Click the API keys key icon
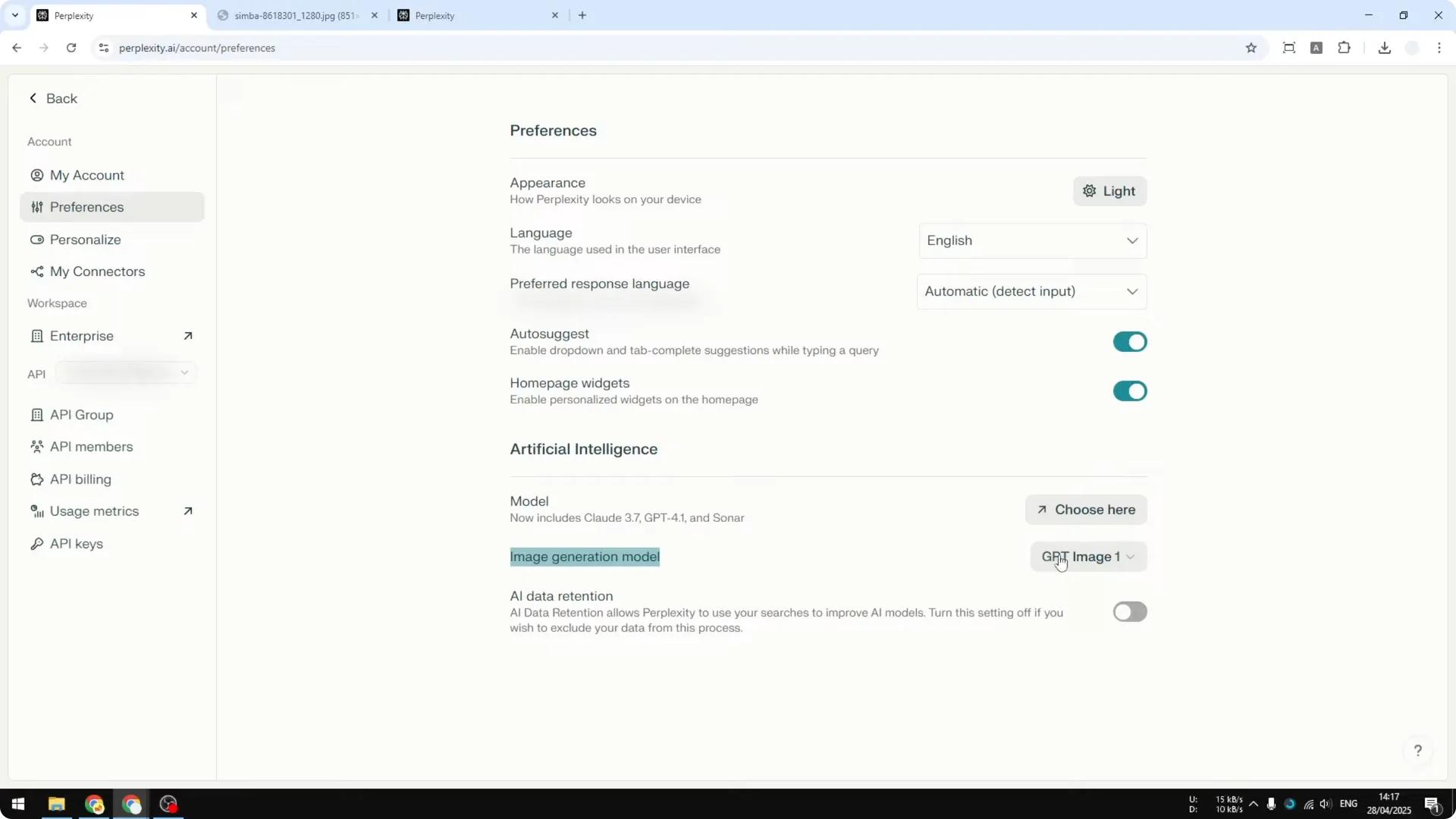 [x=36, y=544]
